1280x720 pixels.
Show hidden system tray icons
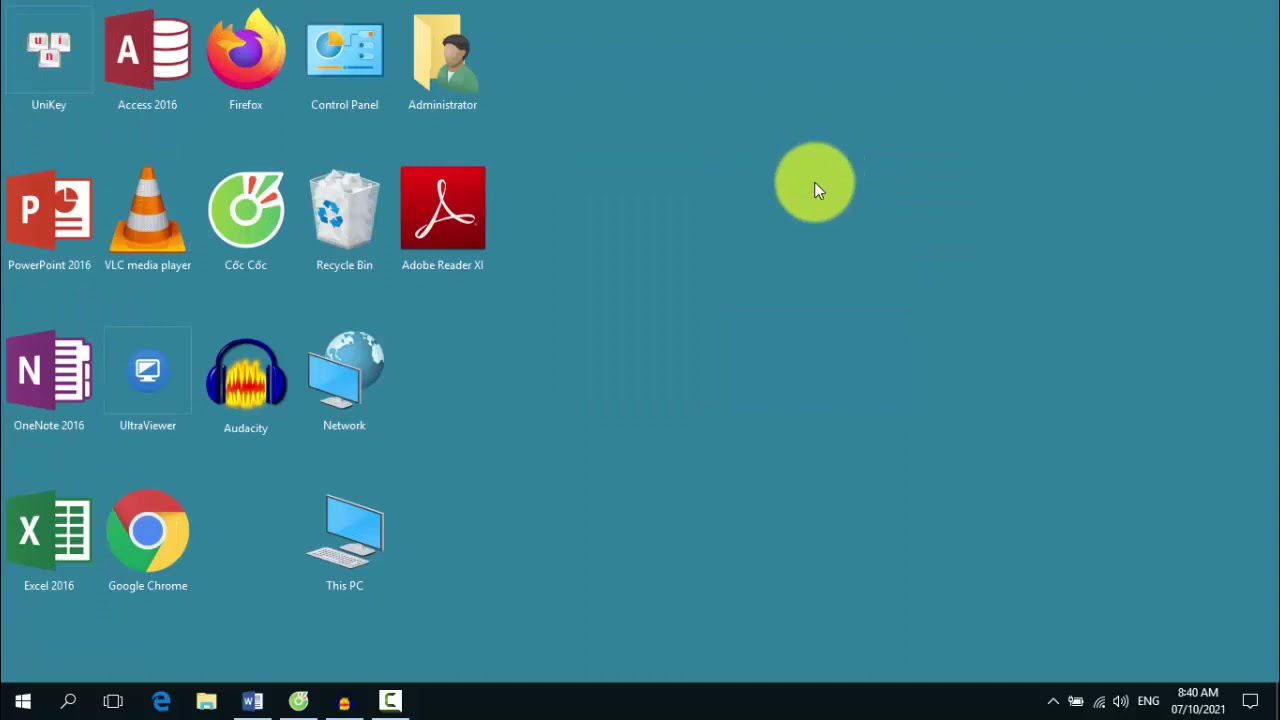tap(1053, 701)
